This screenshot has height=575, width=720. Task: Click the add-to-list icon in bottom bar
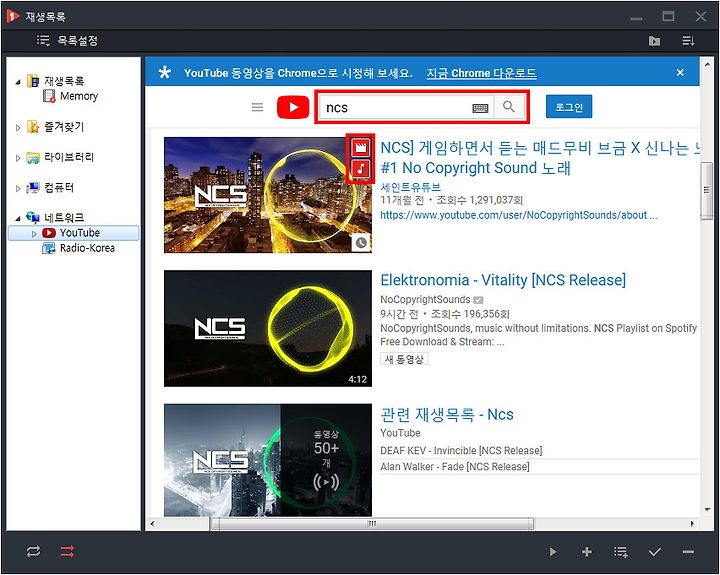(x=621, y=552)
